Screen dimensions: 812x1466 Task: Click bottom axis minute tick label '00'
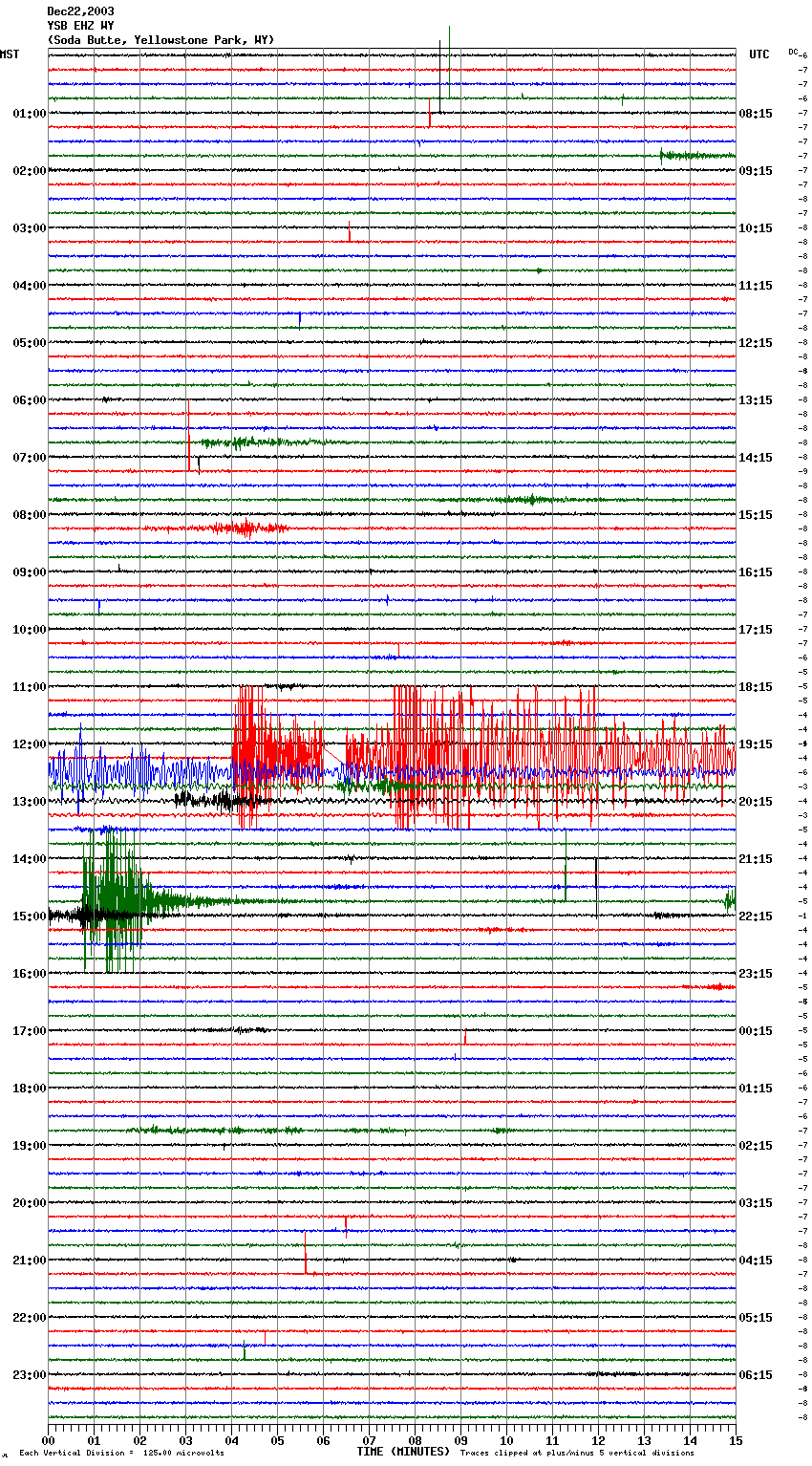pyautogui.click(x=48, y=1440)
